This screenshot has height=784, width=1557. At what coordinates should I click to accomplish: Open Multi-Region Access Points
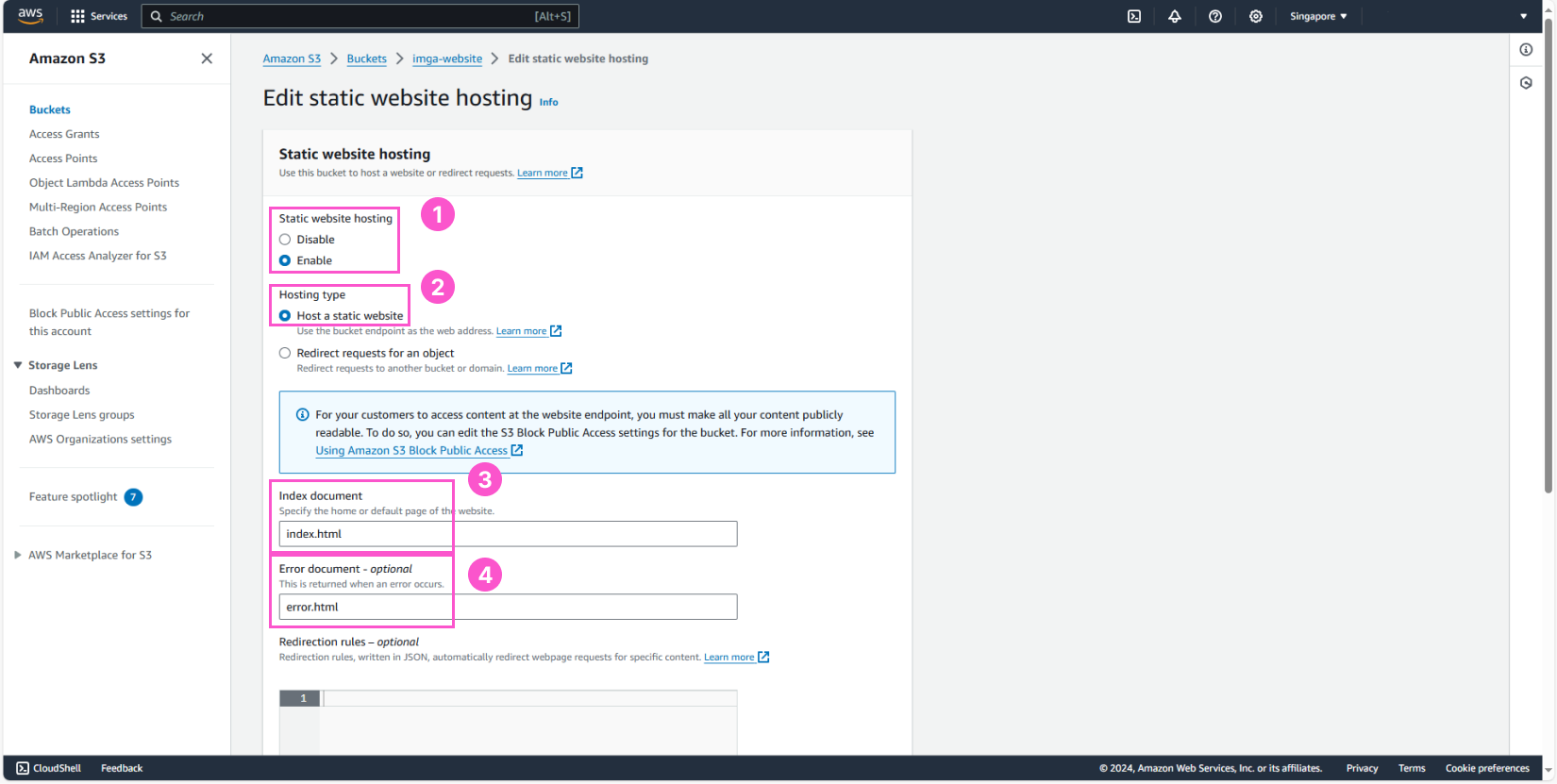pos(98,208)
